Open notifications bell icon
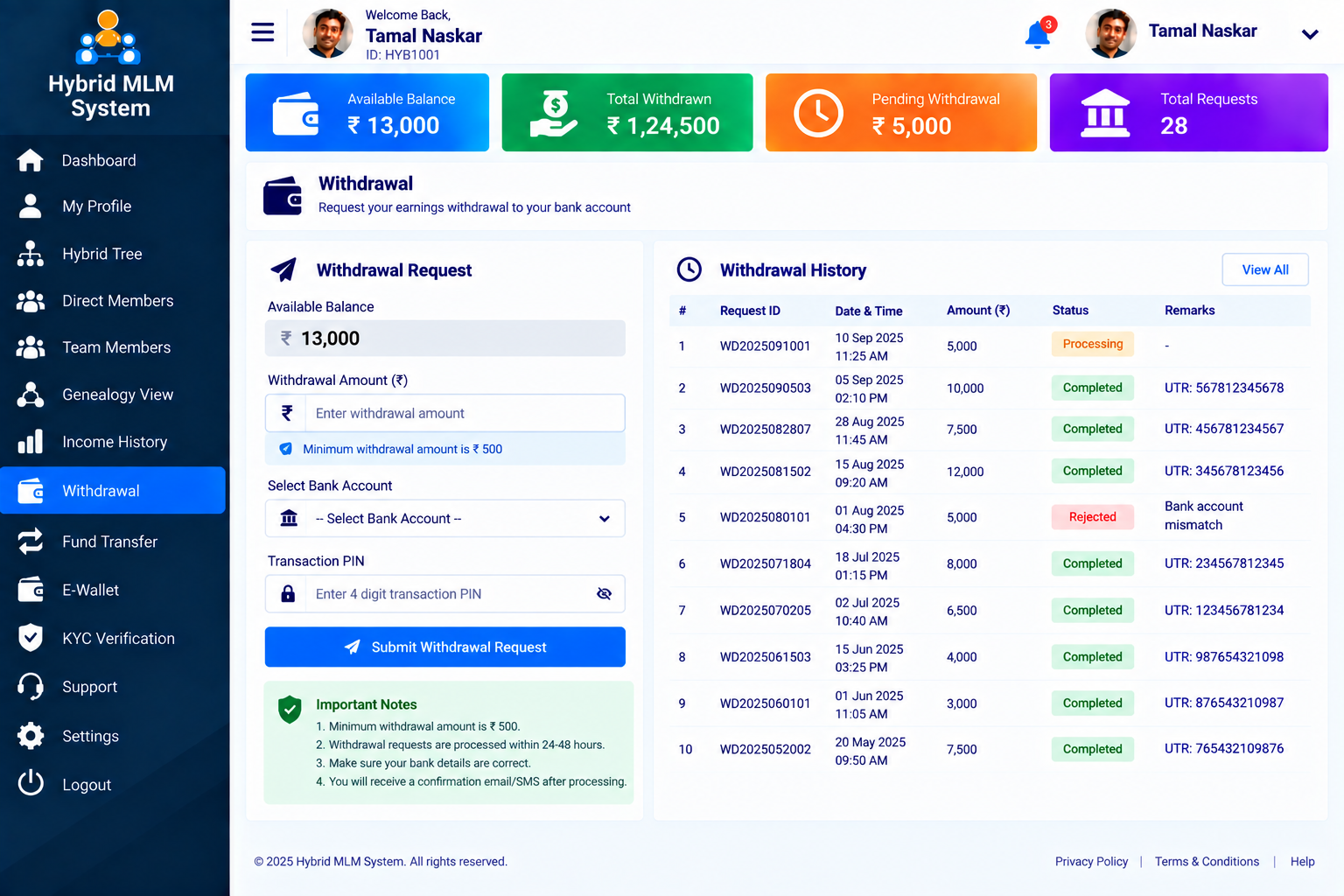1344x896 pixels. click(1038, 34)
